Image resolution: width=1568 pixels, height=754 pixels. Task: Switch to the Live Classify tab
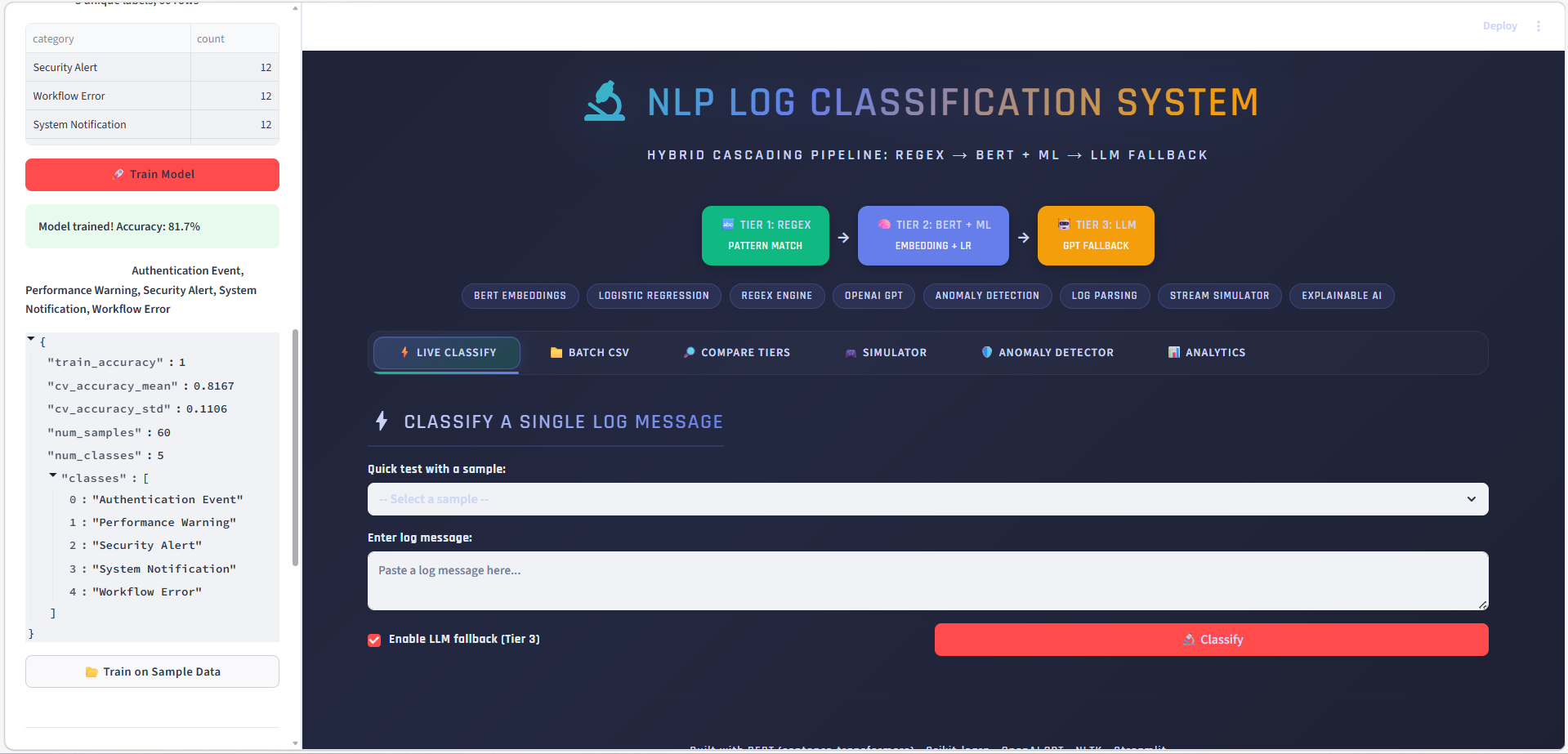447,353
